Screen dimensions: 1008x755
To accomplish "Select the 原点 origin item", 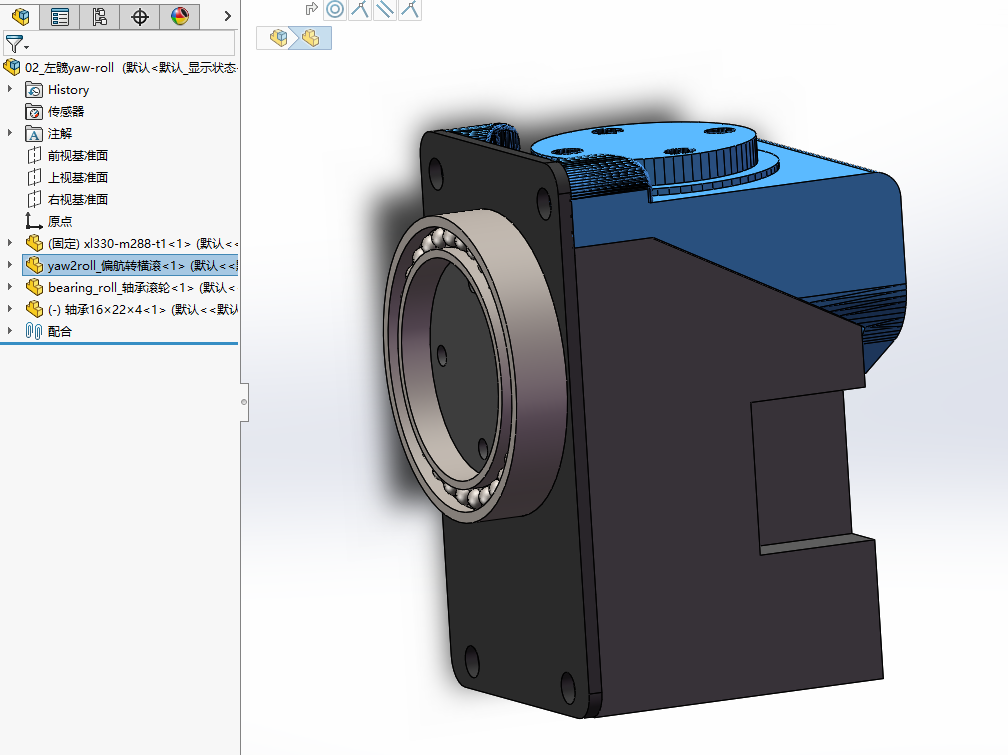I will point(60,221).
